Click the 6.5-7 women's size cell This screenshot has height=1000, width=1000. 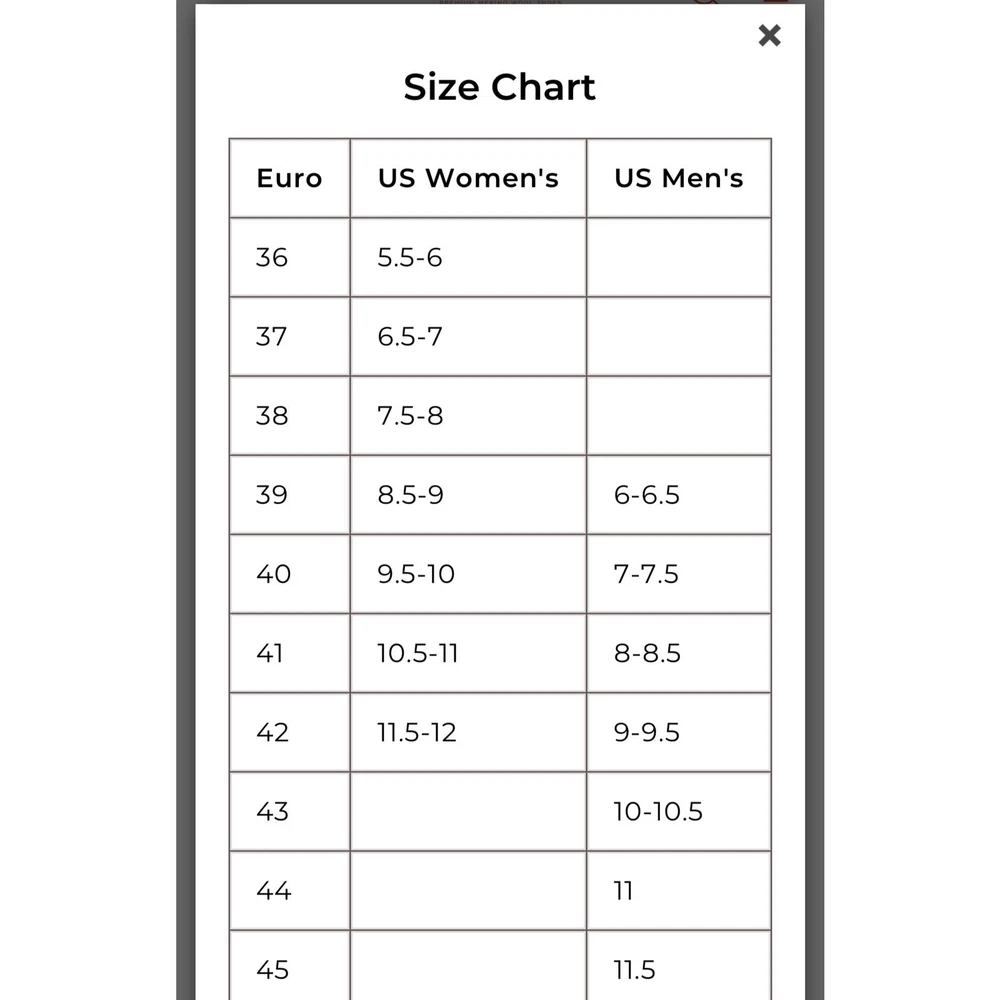(468, 336)
